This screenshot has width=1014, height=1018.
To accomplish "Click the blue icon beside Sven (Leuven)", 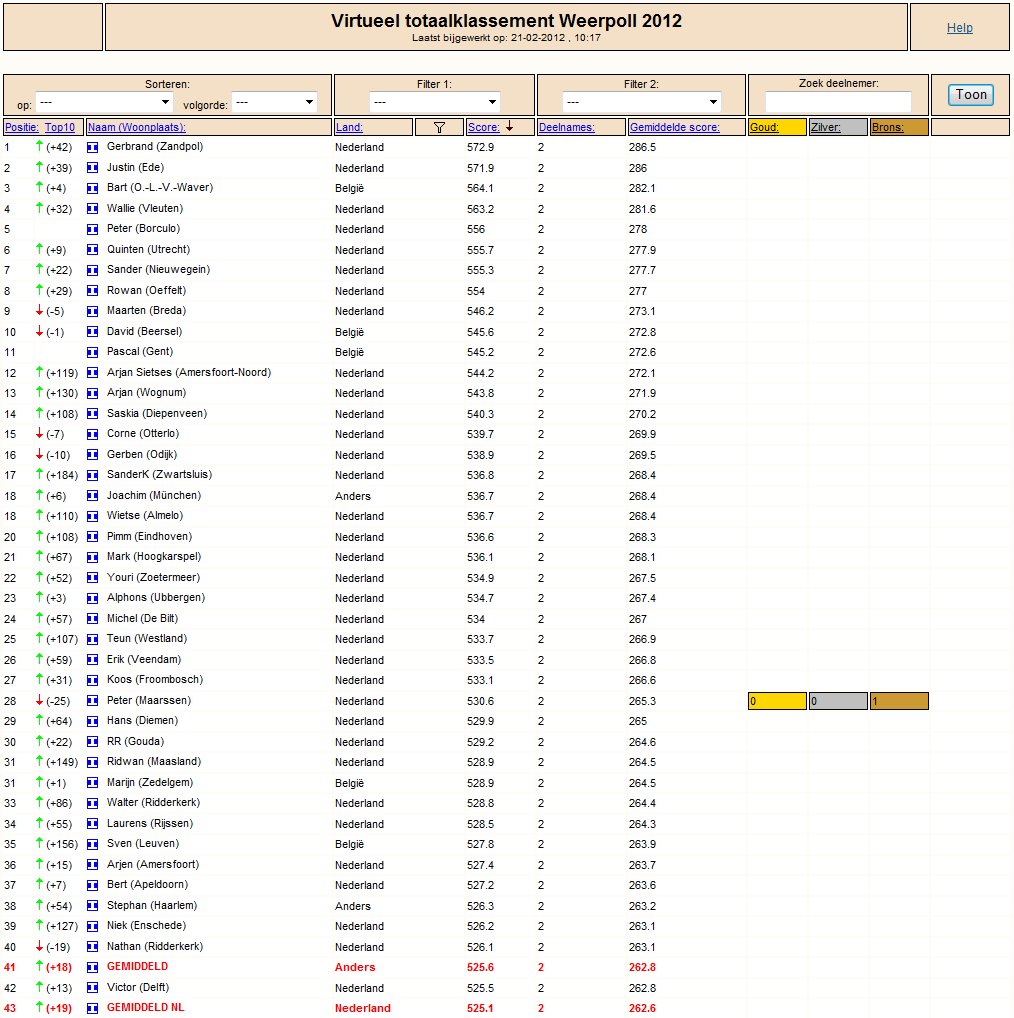I will pos(93,844).
